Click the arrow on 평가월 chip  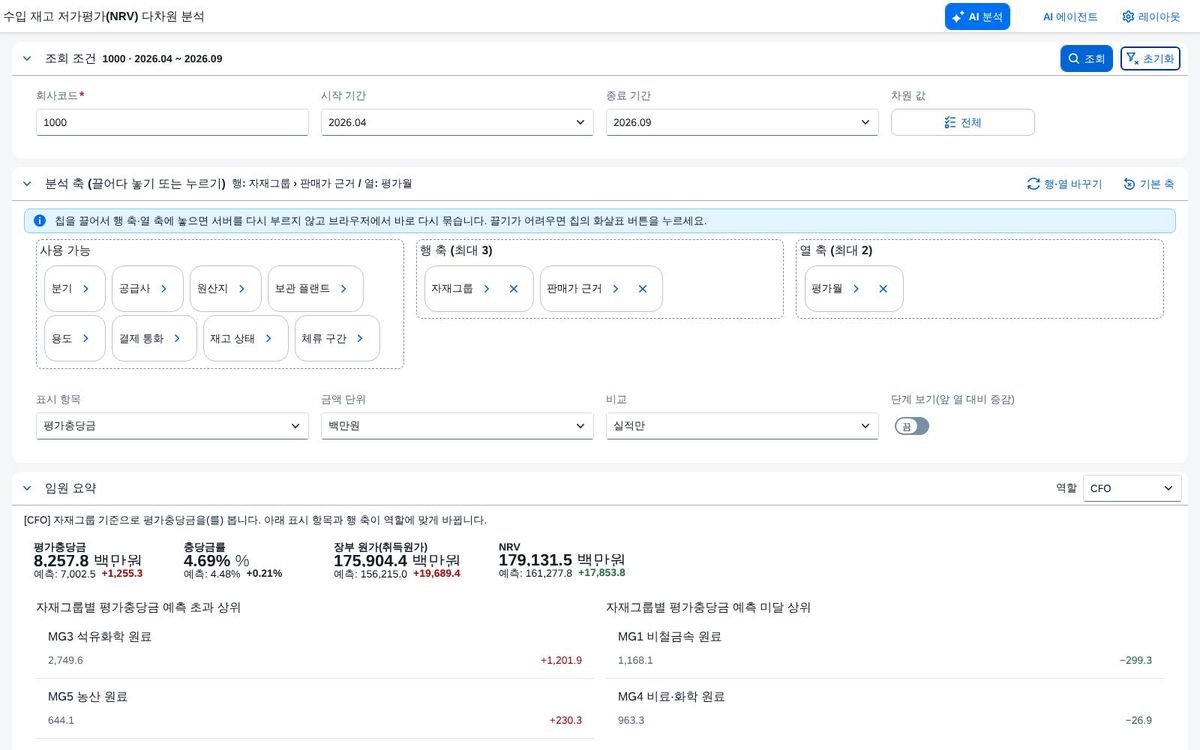click(x=856, y=289)
